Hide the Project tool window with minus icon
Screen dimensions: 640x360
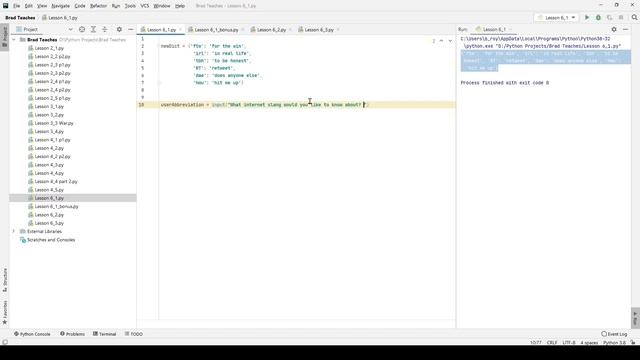click(131, 29)
